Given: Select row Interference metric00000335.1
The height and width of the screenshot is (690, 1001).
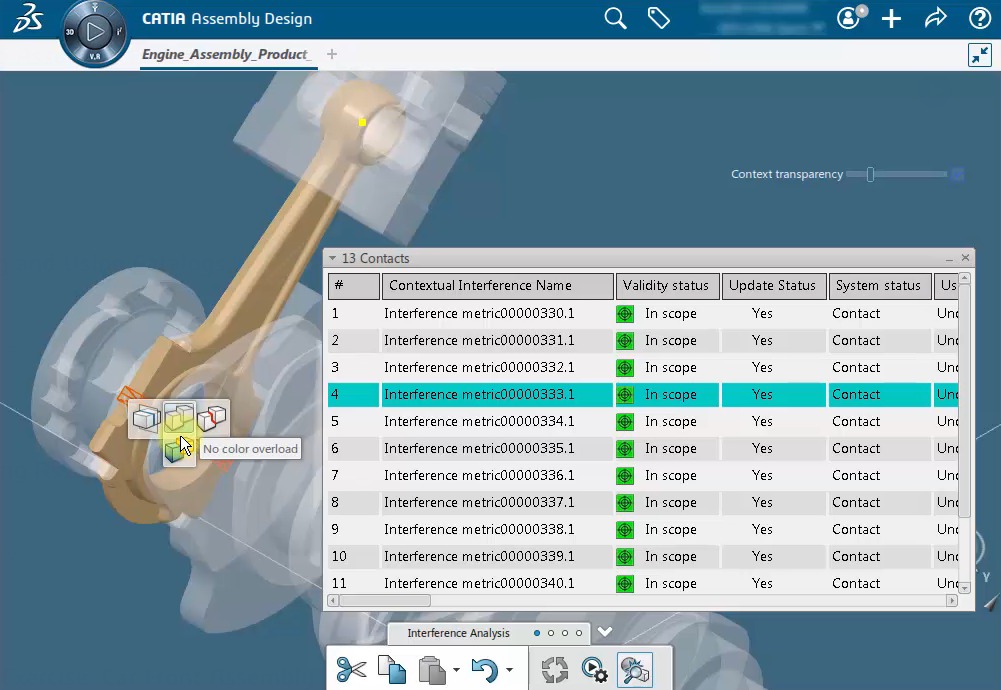Looking at the screenshot, I should (643, 449).
